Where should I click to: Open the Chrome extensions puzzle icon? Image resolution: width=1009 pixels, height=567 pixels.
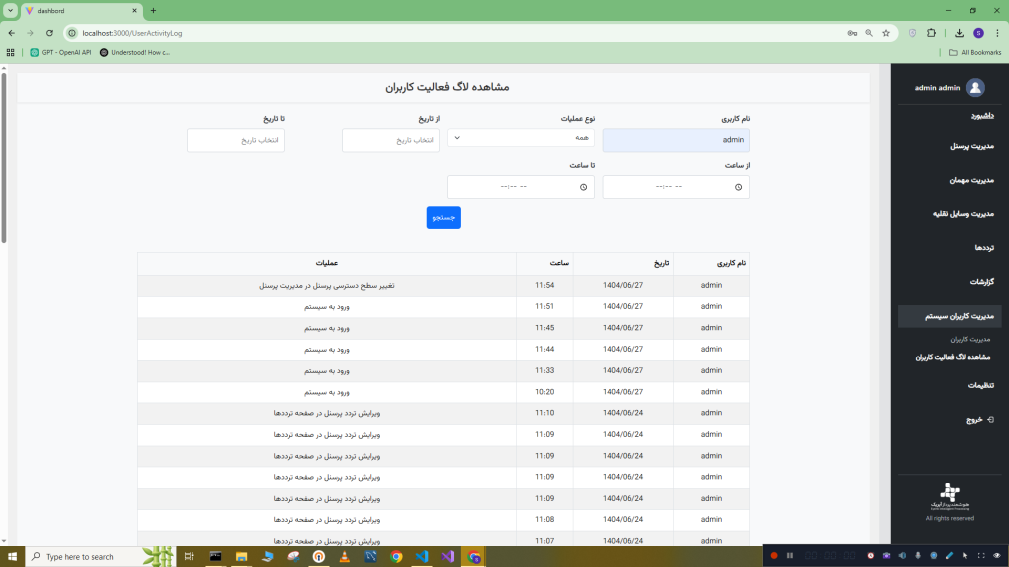point(931,33)
